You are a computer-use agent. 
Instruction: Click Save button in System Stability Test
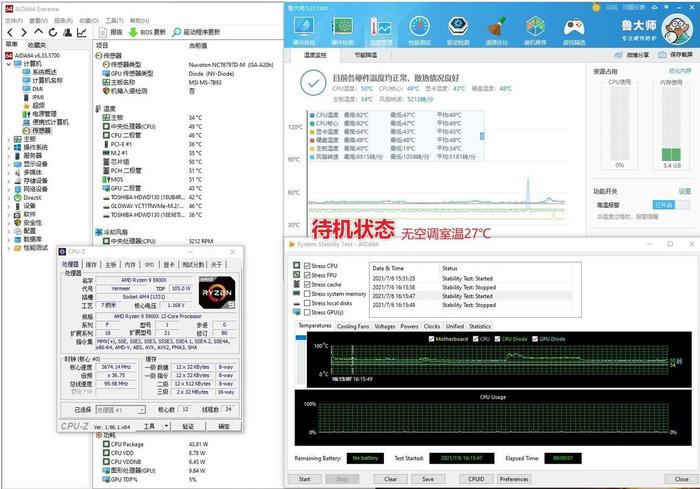pyautogui.click(x=428, y=479)
